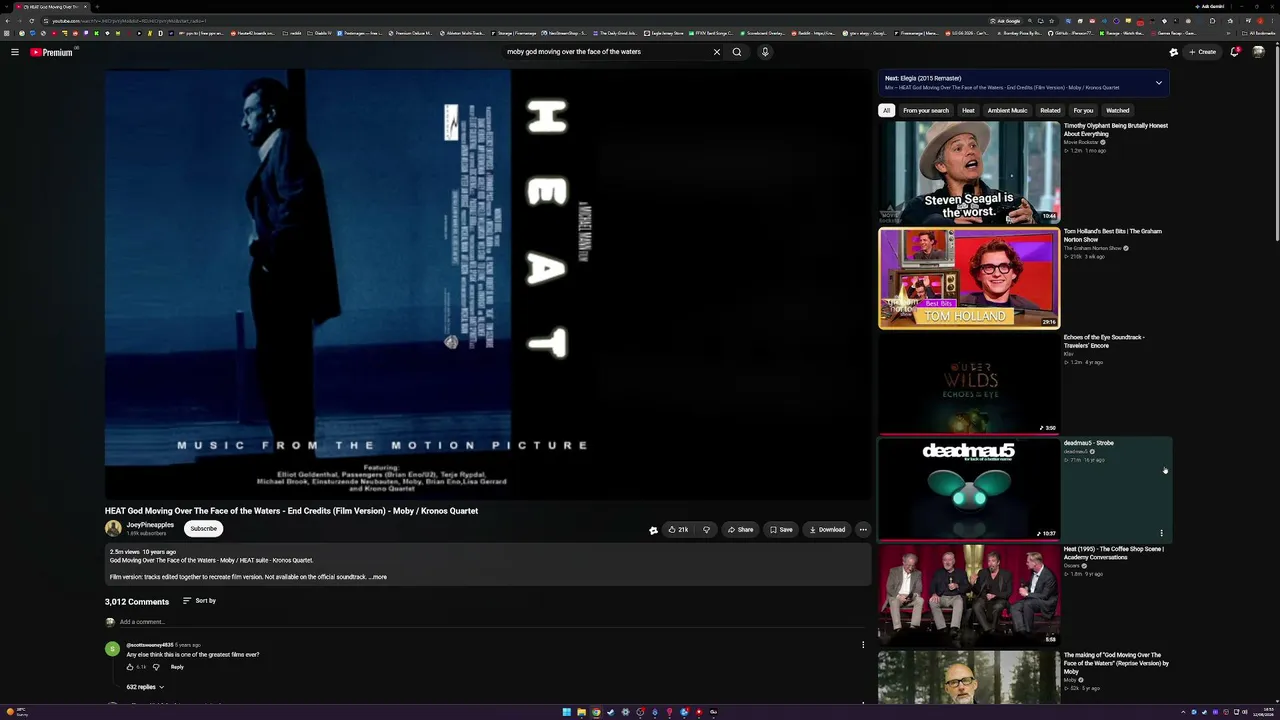Click the Add a comment field
This screenshot has width=1280, height=720.
tap(490, 622)
